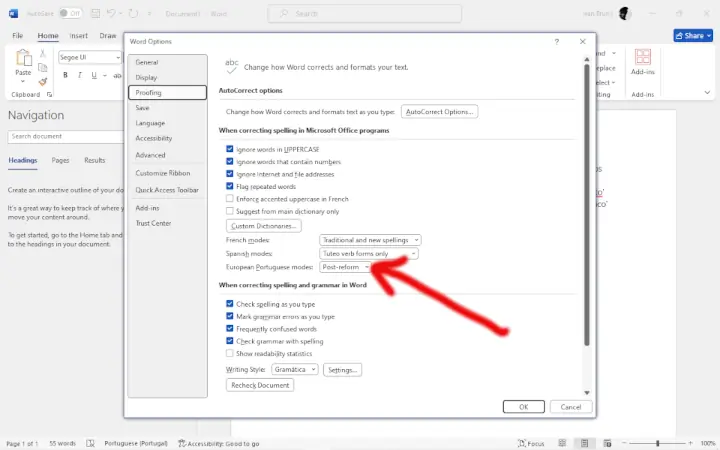Select the Customize Ribbon category
The height and width of the screenshot is (450, 720).
[168, 173]
